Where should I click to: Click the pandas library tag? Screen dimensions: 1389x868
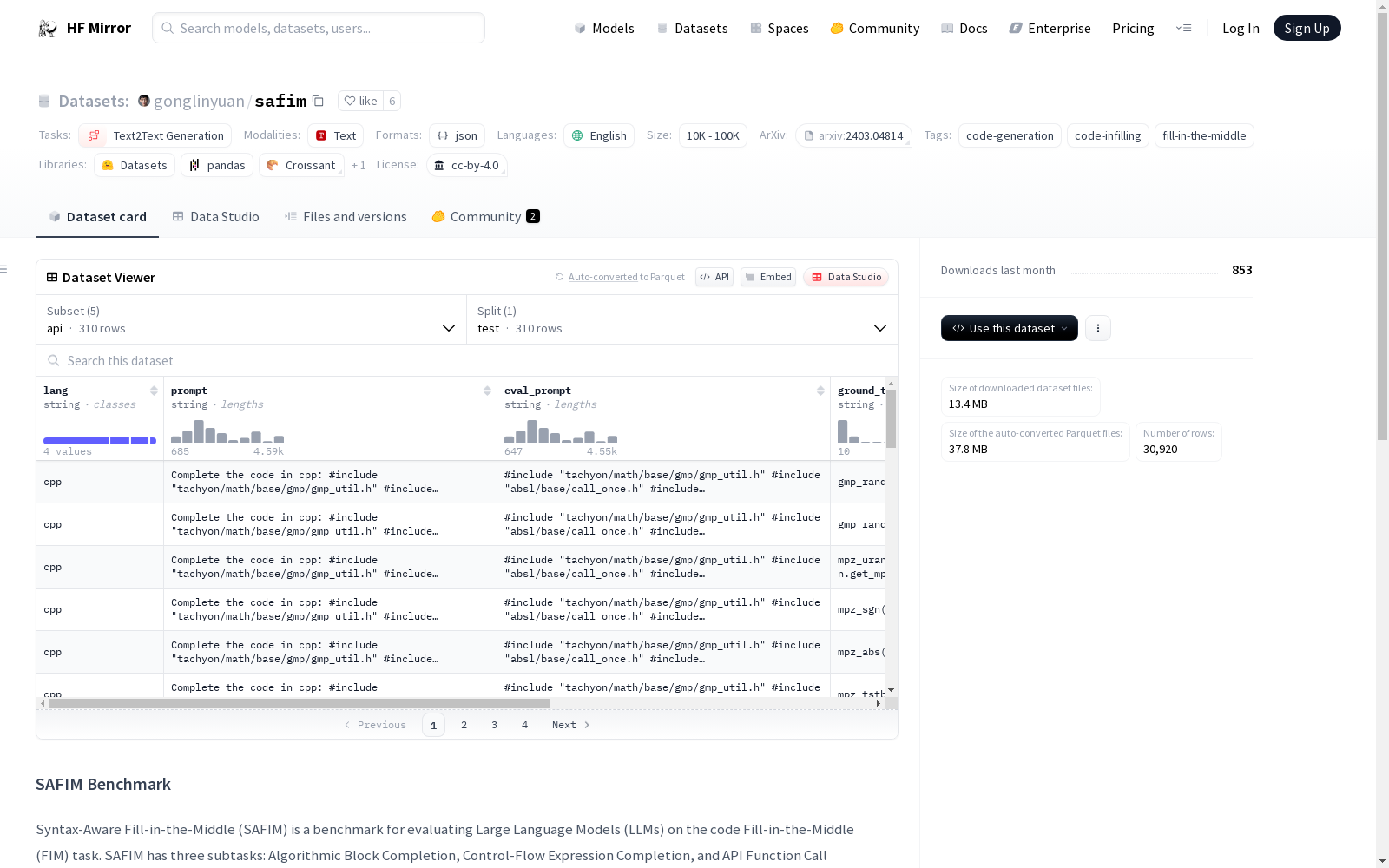point(217,165)
